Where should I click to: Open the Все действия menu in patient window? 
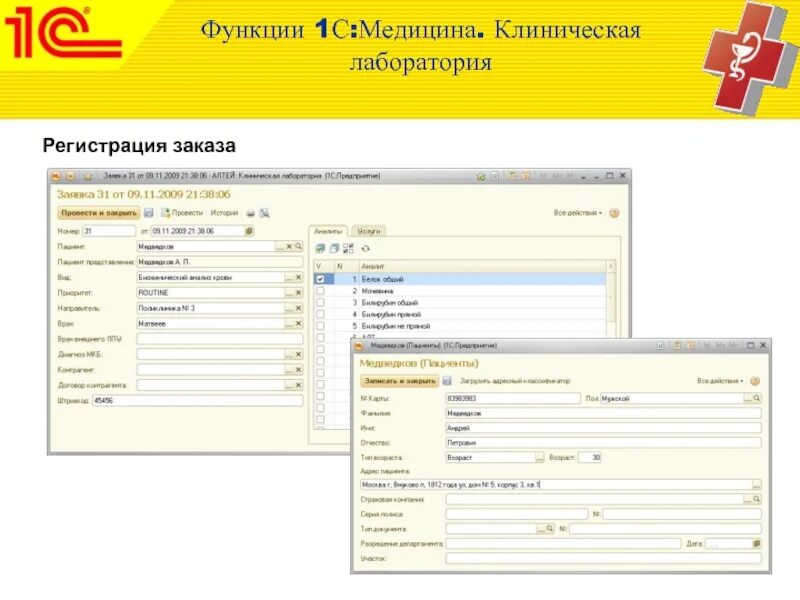720,381
